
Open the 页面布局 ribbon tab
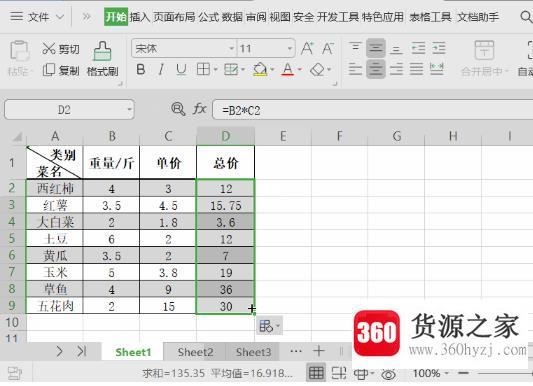(174, 17)
